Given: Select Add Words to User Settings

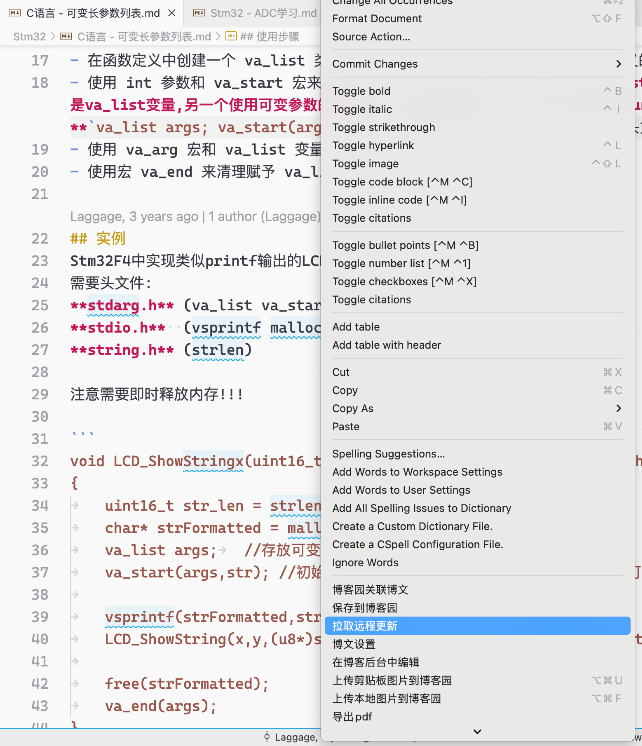Looking at the screenshot, I should pyautogui.click(x=477, y=490).
